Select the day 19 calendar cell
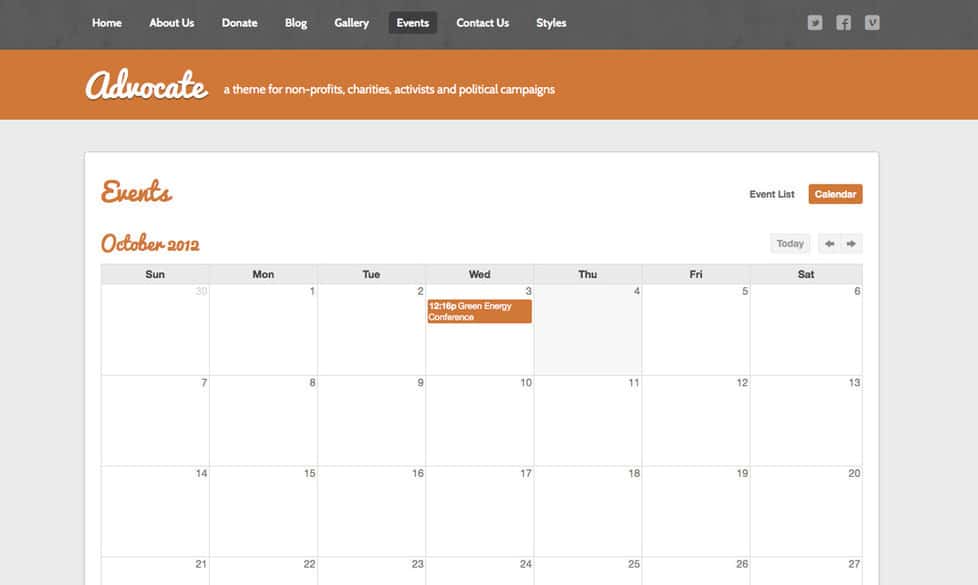The image size is (978, 585). click(696, 511)
